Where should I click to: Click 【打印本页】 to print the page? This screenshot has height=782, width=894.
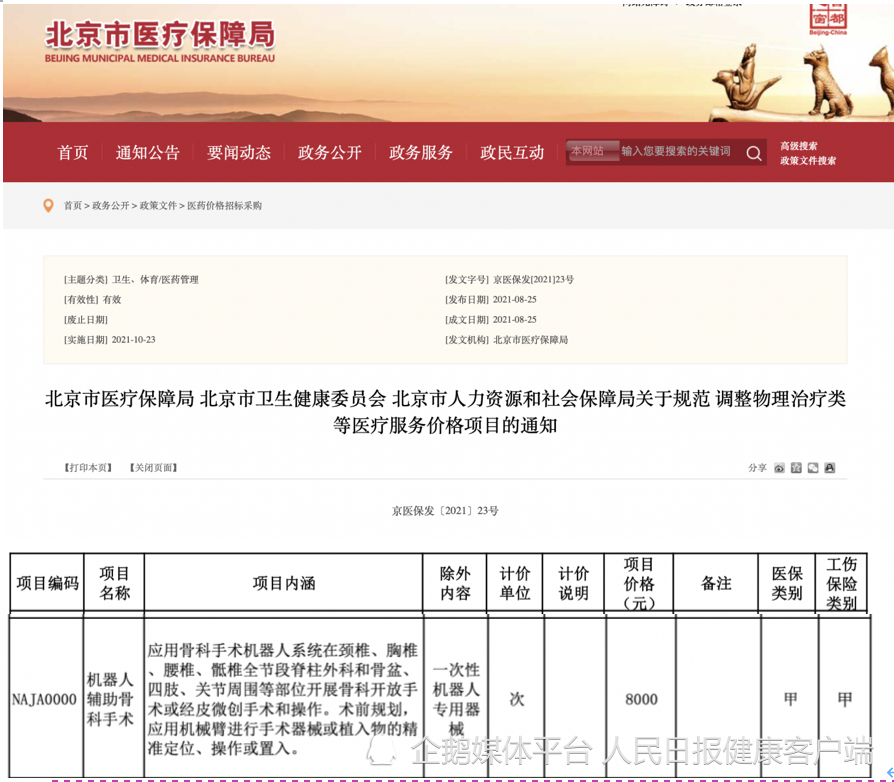click(88, 468)
